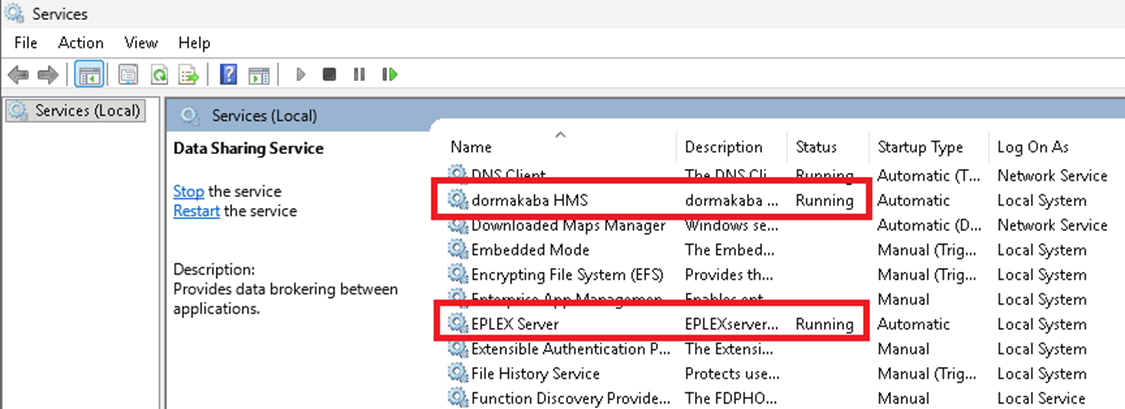This screenshot has height=409, width=1125.
Task: Toggle the Show/Hide Action Pane icon
Action: (x=259, y=75)
